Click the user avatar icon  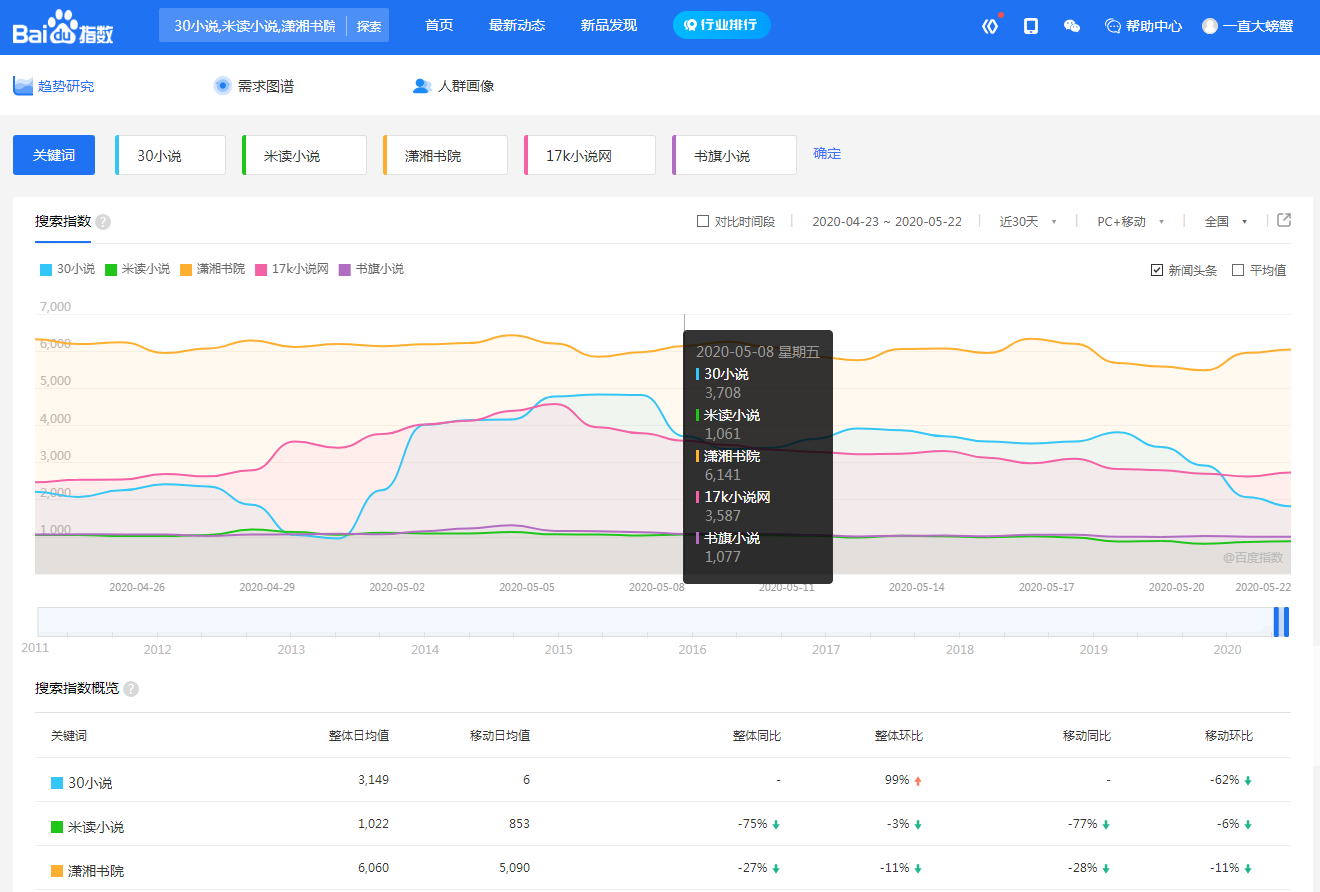point(1210,26)
